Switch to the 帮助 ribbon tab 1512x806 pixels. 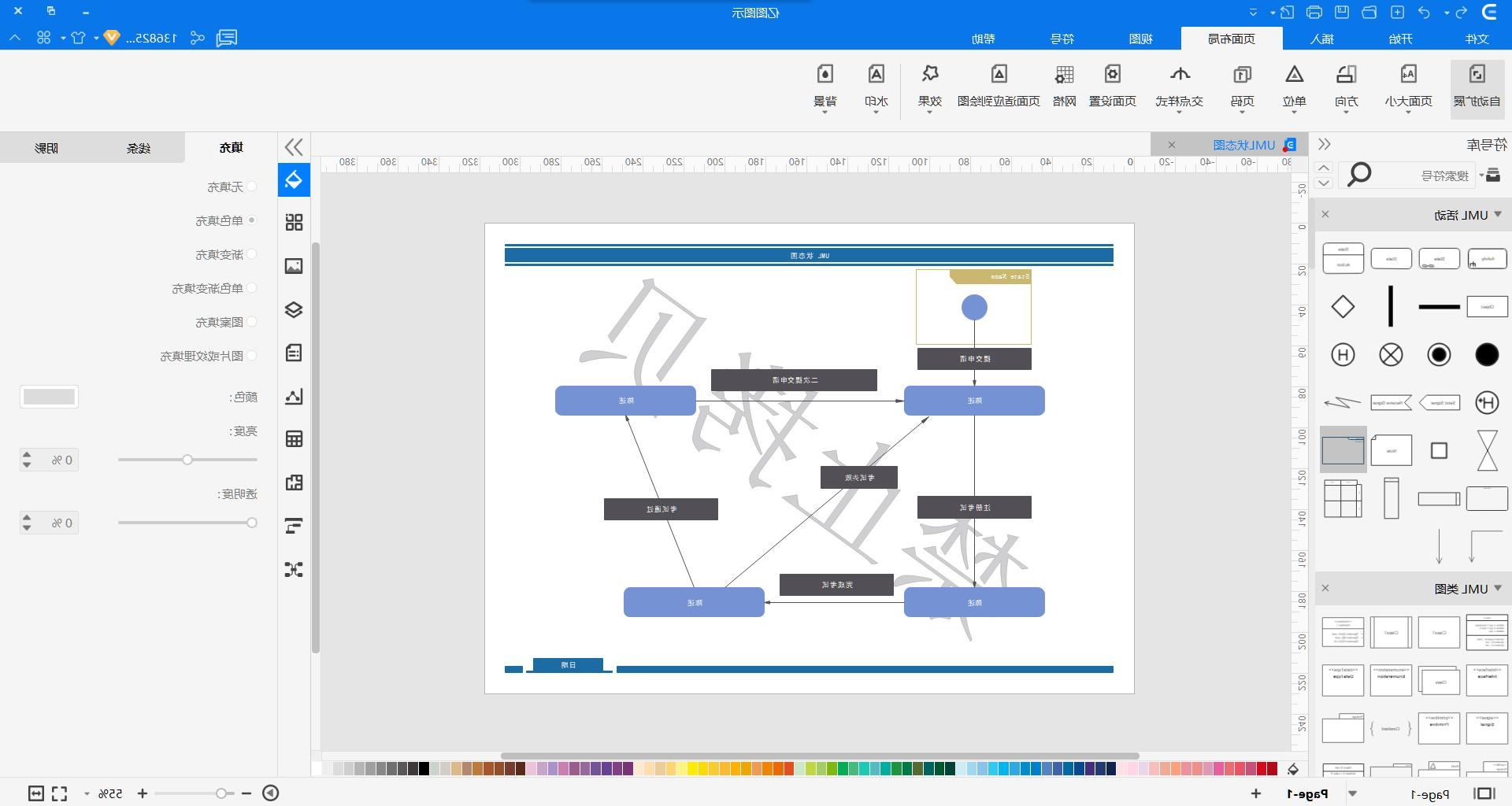pyautogui.click(x=984, y=39)
